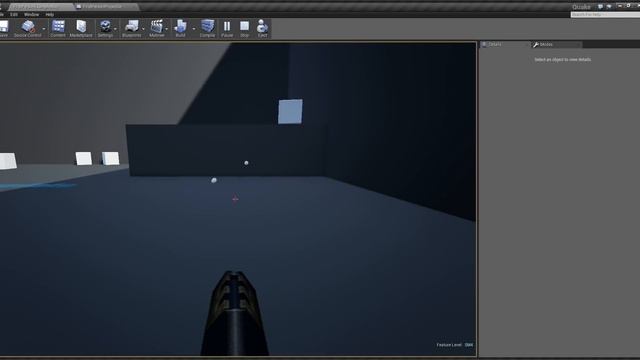Focus the Search For Help field
Image resolution: width=640 pixels, height=360 pixels.
click(x=605, y=14)
